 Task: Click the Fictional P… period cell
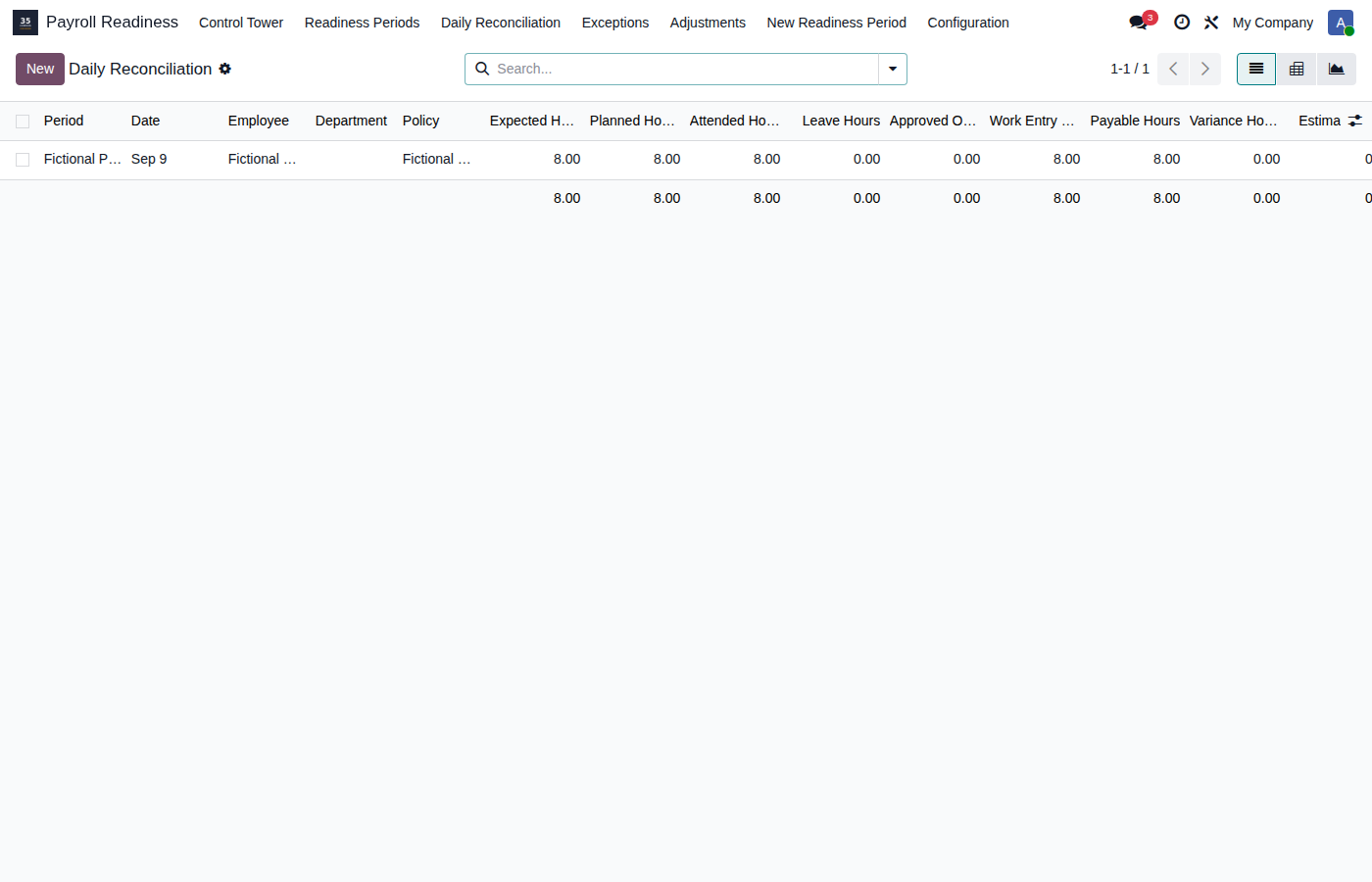(82, 159)
